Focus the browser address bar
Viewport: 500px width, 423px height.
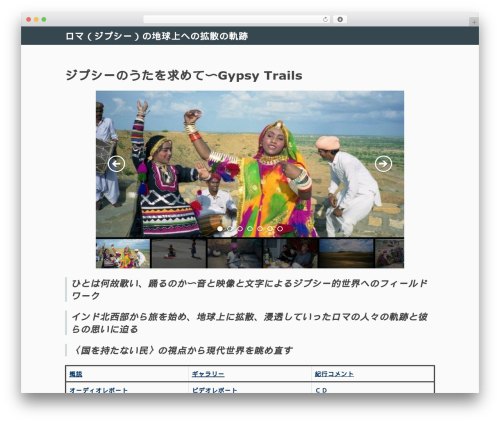pyautogui.click(x=237, y=19)
